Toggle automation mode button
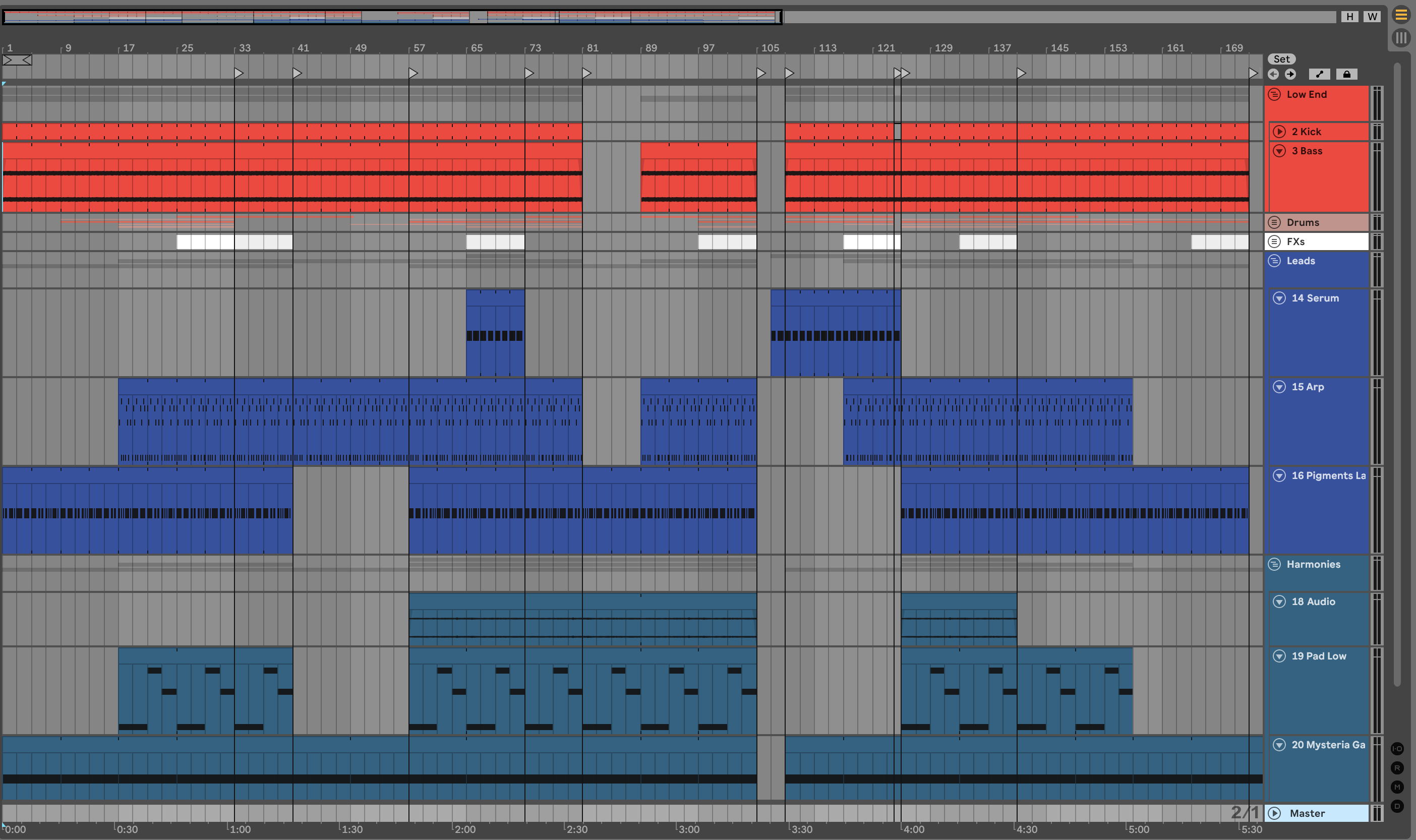The width and height of the screenshot is (1416, 840). (x=1319, y=74)
